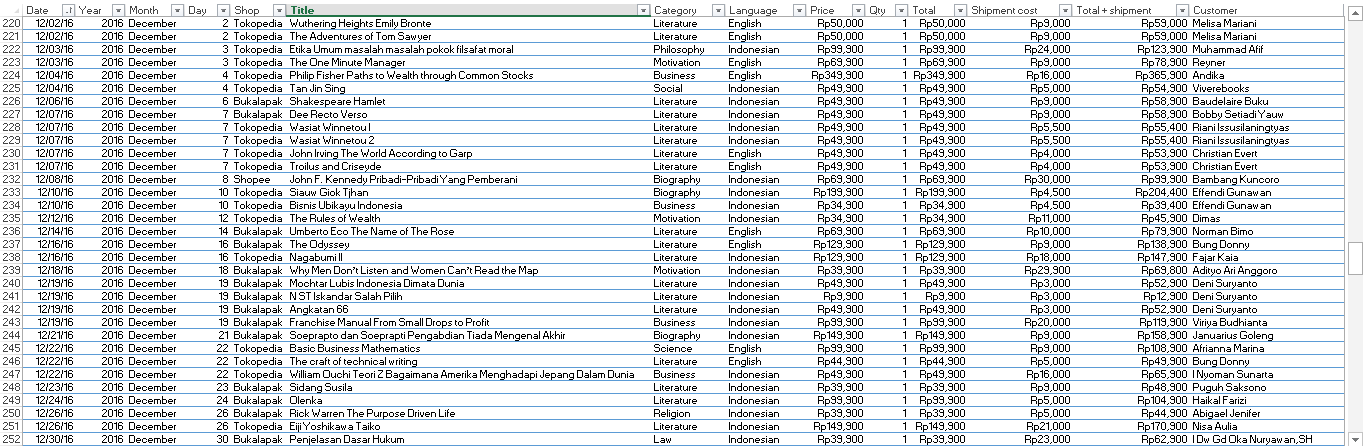Select row header 232

pyautogui.click(x=11, y=180)
